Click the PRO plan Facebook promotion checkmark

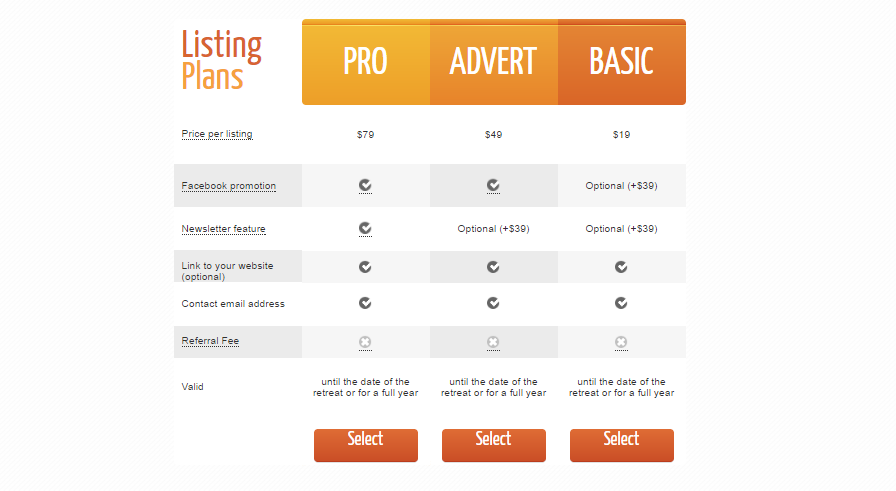pyautogui.click(x=365, y=185)
